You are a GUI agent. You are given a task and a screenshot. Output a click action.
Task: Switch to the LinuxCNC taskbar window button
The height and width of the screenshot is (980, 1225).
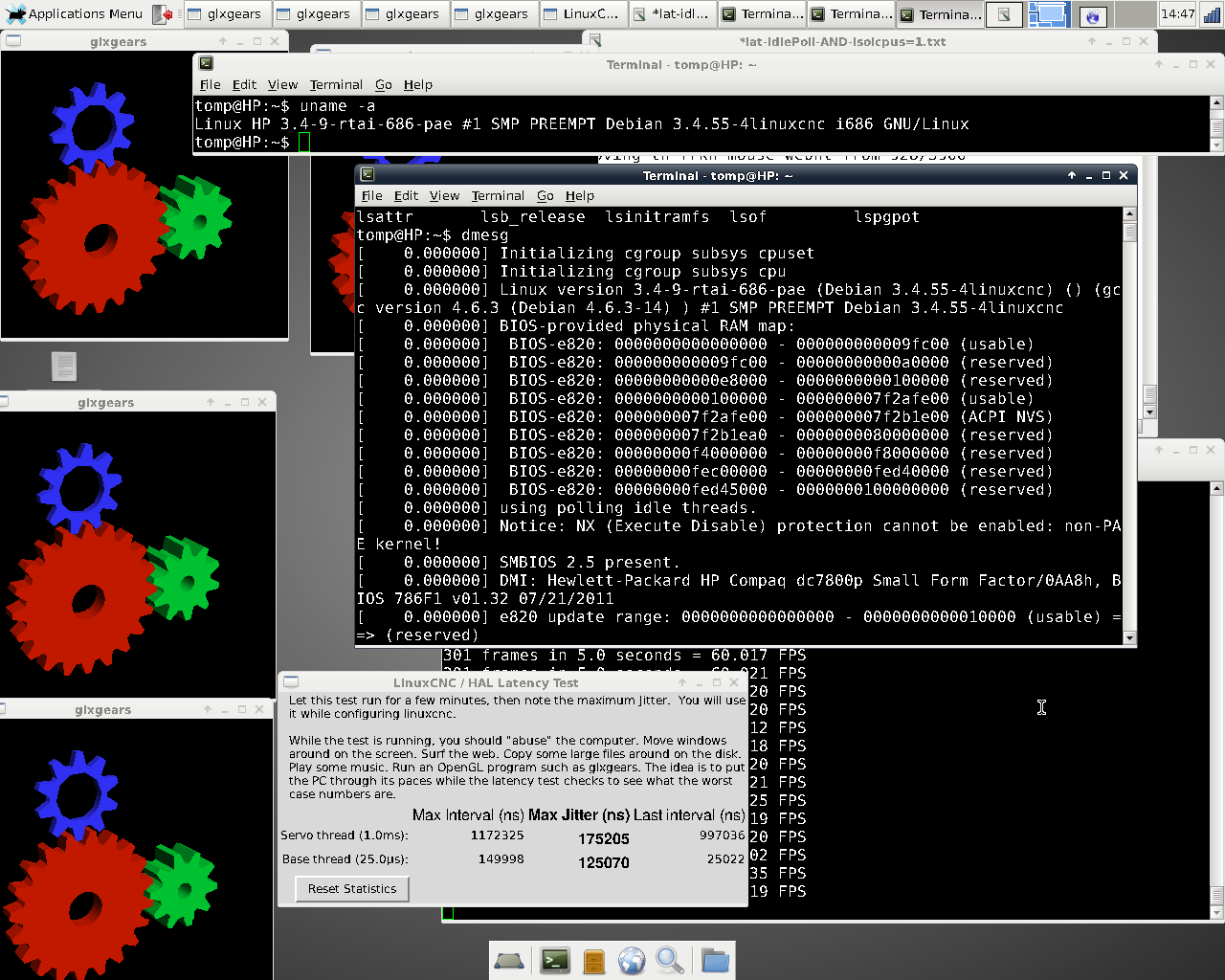[x=581, y=14]
